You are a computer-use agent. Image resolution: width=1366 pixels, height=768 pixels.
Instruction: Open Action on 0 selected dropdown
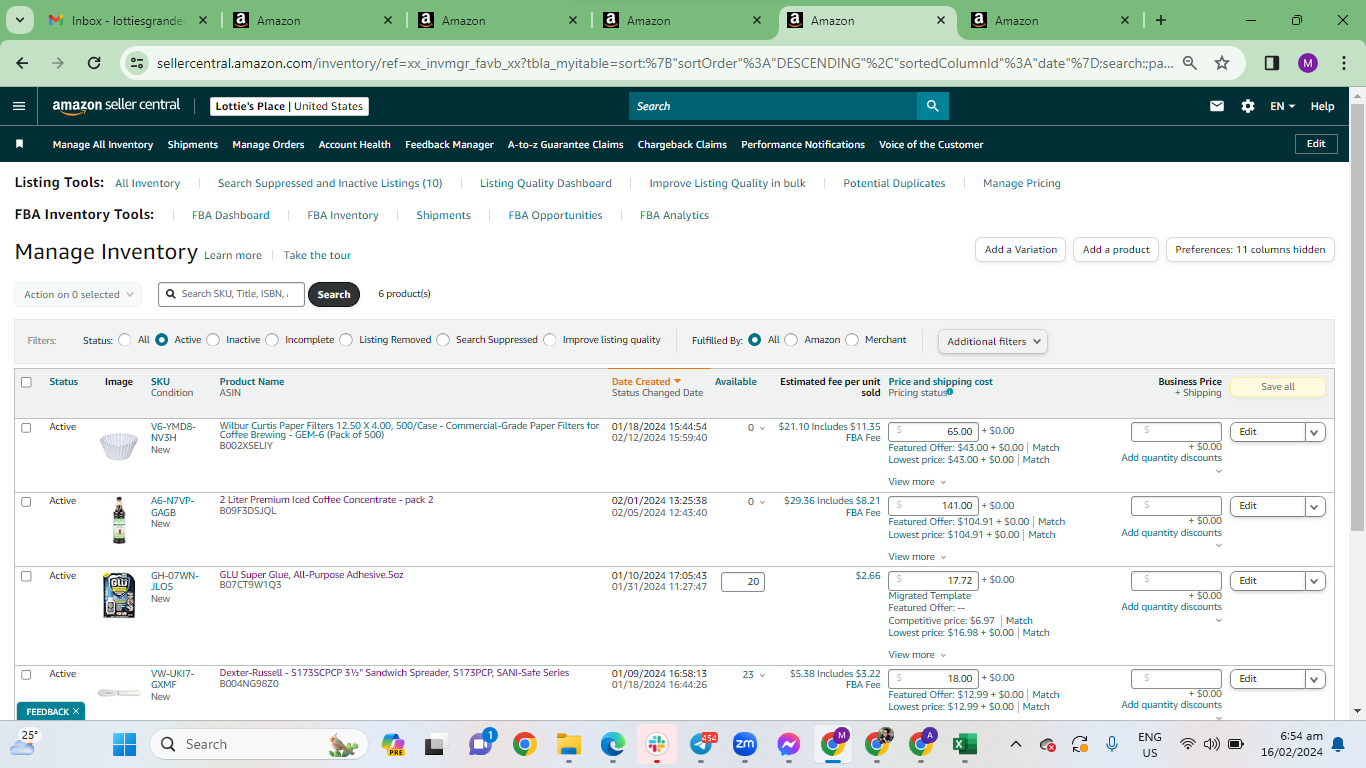coord(78,295)
